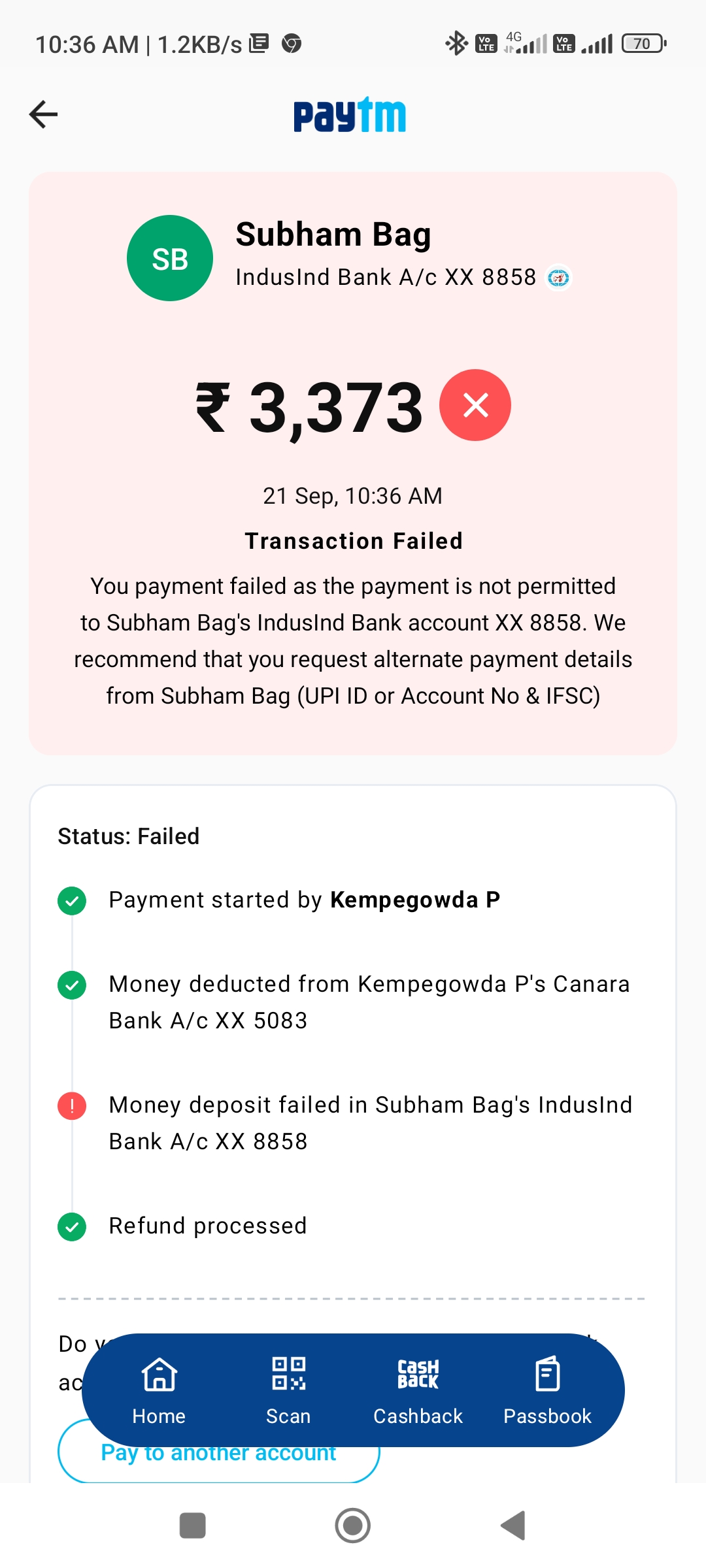Viewport: 706px width, 1568px height.
Task: Tap the green check beside Refund processed
Action: point(72,1227)
